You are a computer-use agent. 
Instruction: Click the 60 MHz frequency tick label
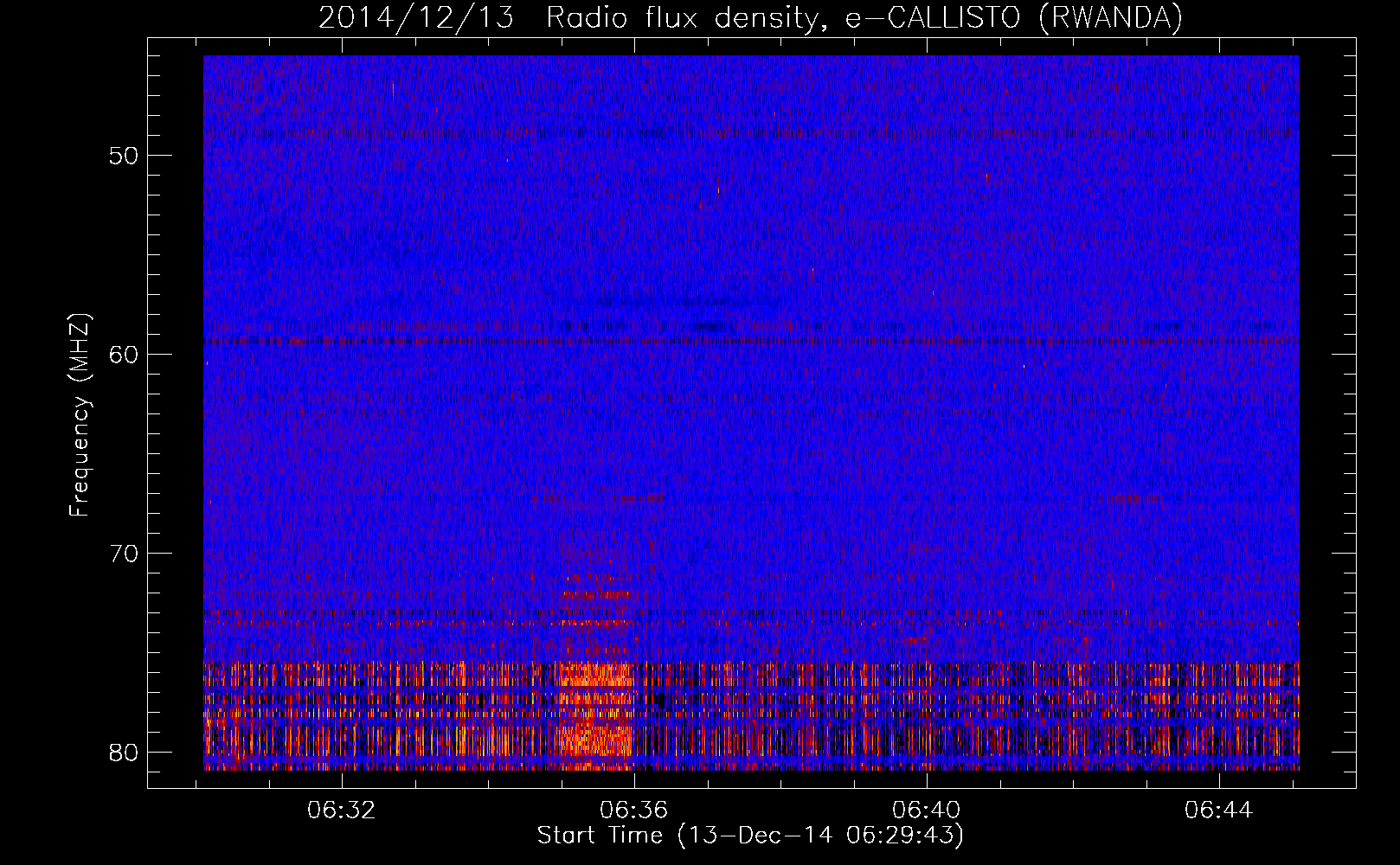[124, 355]
